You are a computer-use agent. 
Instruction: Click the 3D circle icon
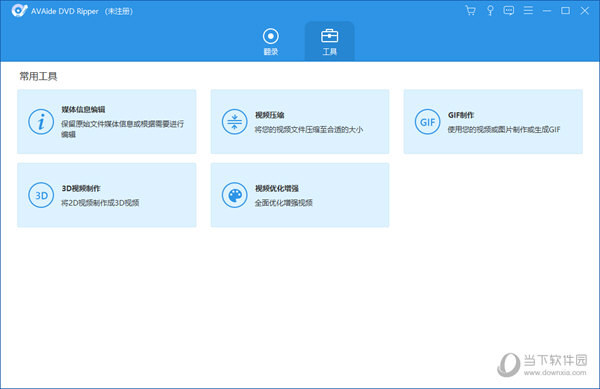tap(41, 195)
